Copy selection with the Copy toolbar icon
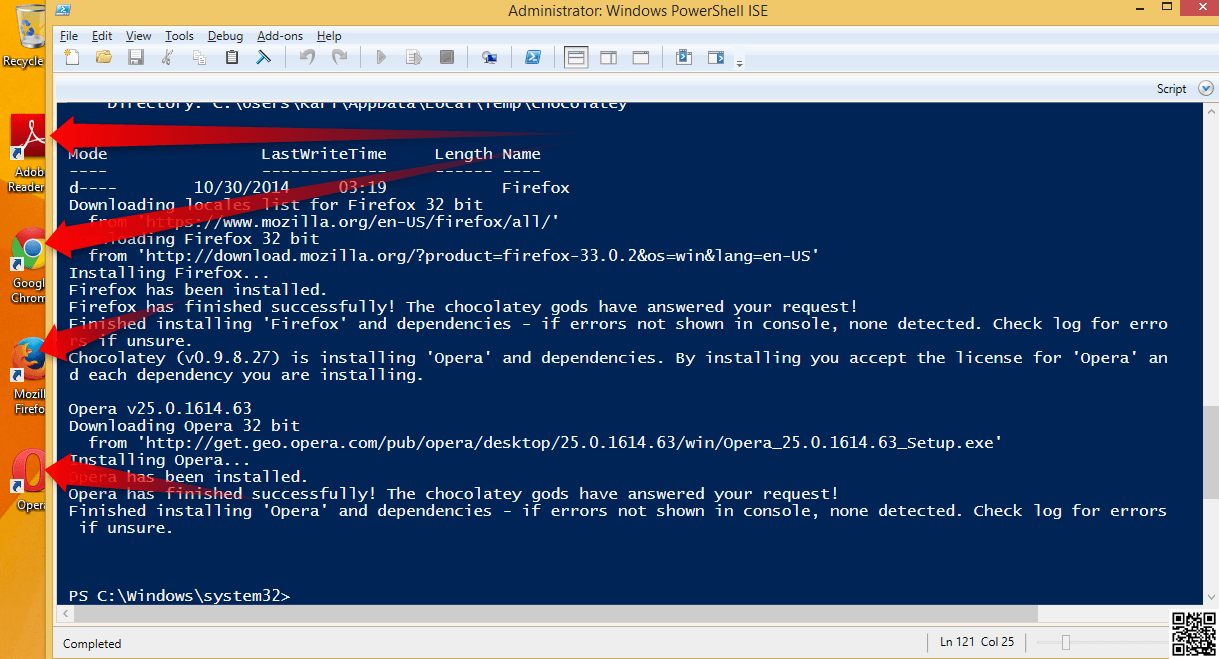 coord(199,58)
